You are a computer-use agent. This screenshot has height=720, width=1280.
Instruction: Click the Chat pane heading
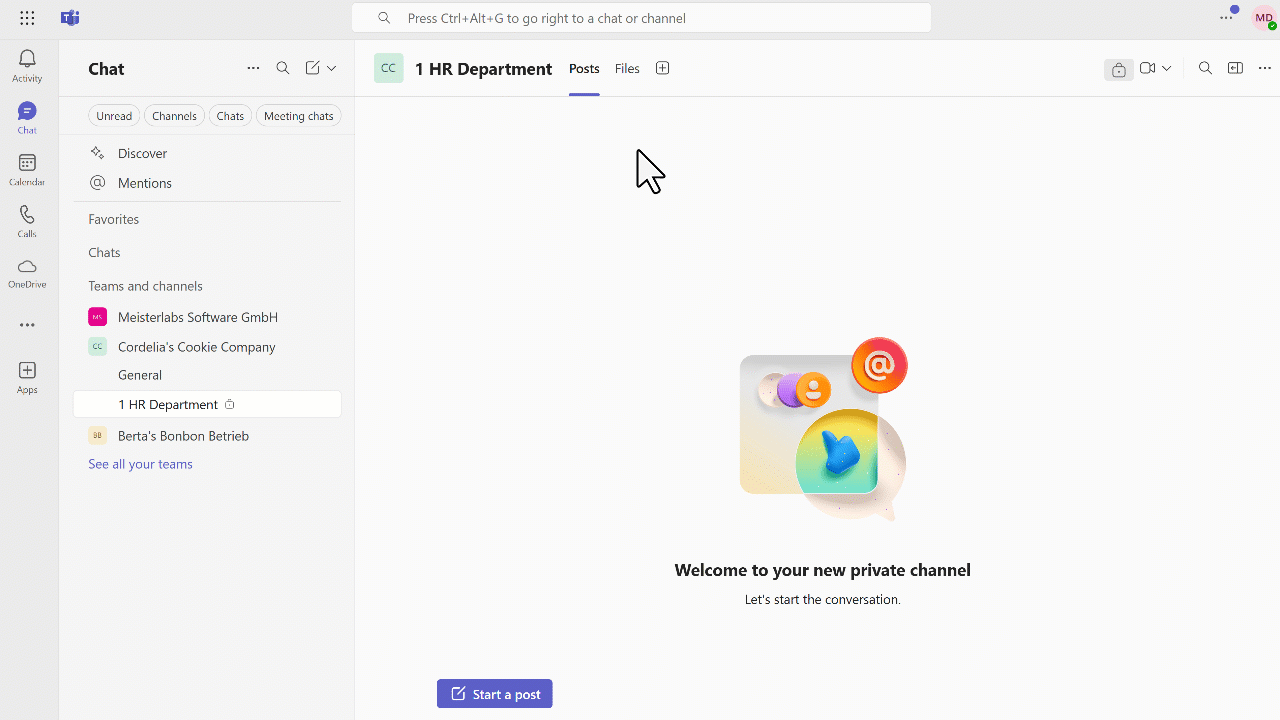coord(106,69)
